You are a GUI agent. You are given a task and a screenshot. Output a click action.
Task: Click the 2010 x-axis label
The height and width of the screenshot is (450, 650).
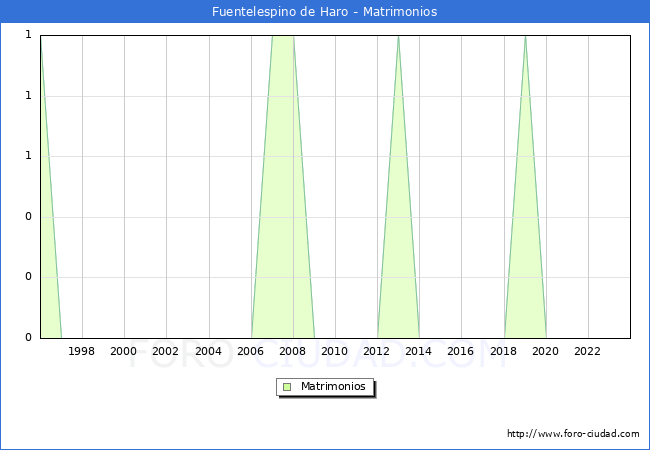coord(334,351)
